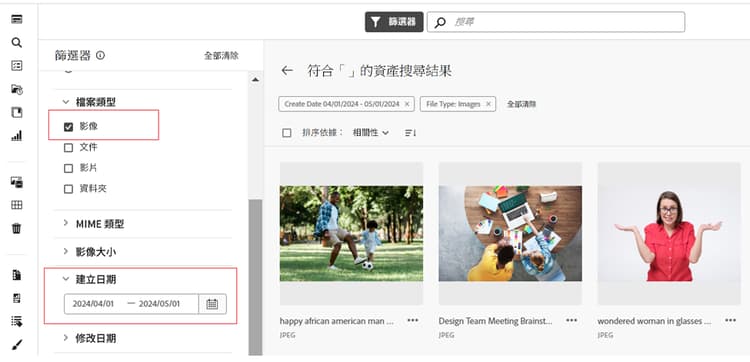Open the design team meeting thumbnail

tap(510, 233)
